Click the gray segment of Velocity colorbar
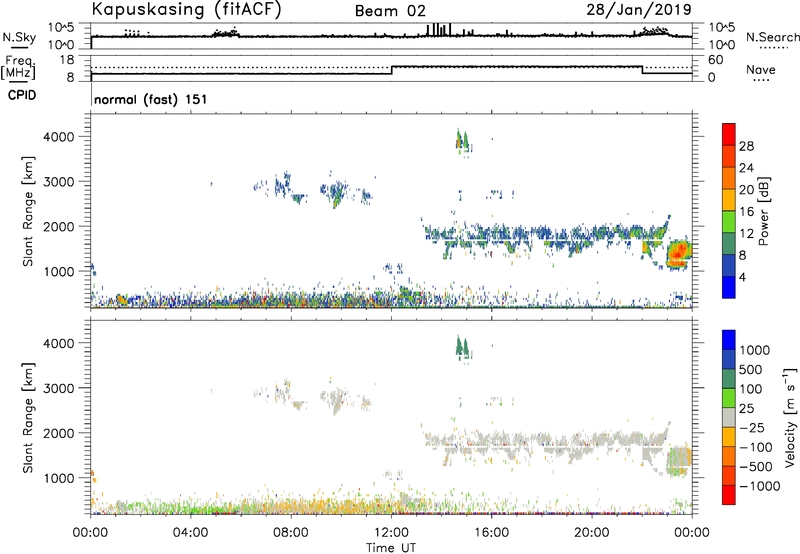This screenshot has width=800, height=554. tap(729, 417)
